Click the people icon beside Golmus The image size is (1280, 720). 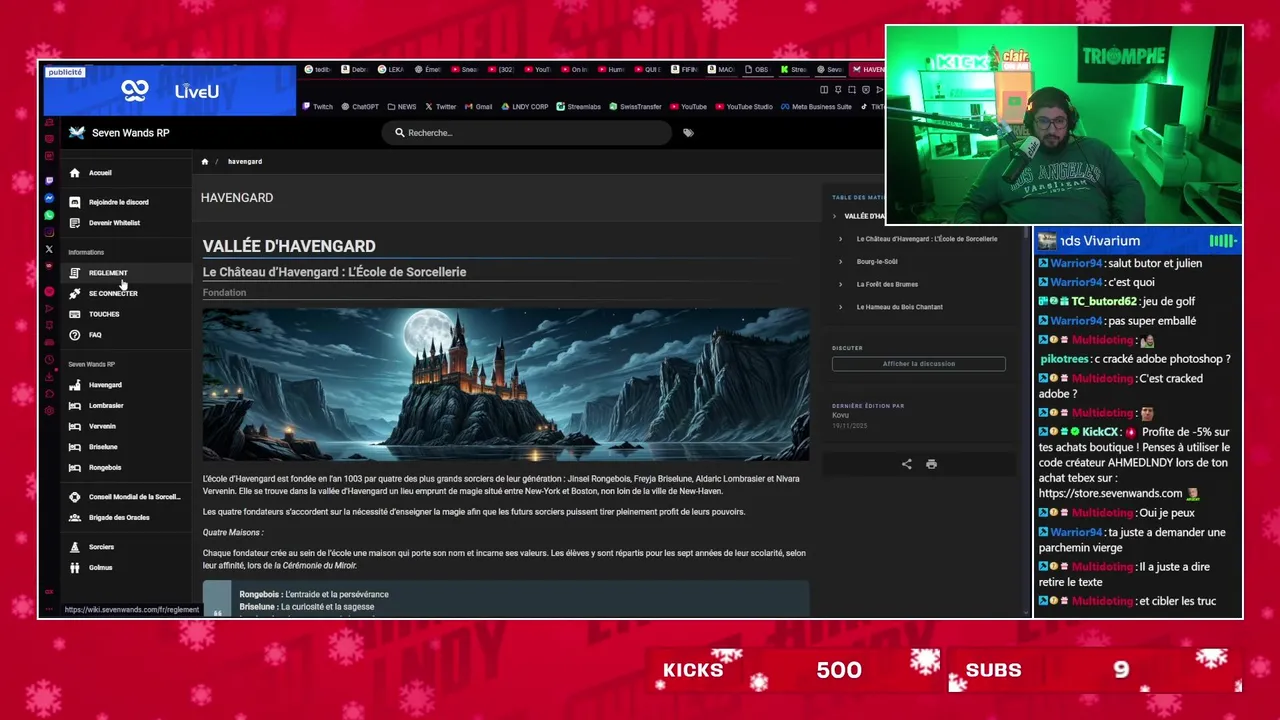point(74,568)
